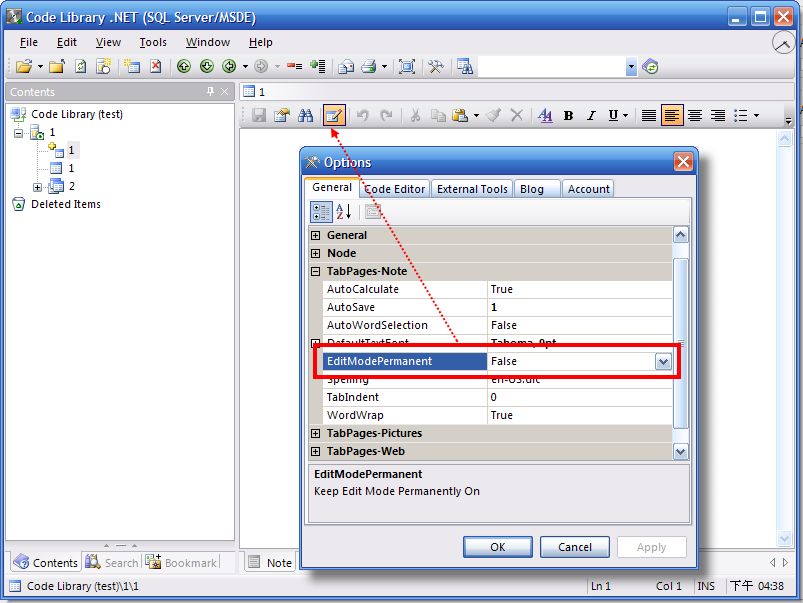Open the EditModePermanent value dropdown
803x603 pixels.
click(x=663, y=362)
